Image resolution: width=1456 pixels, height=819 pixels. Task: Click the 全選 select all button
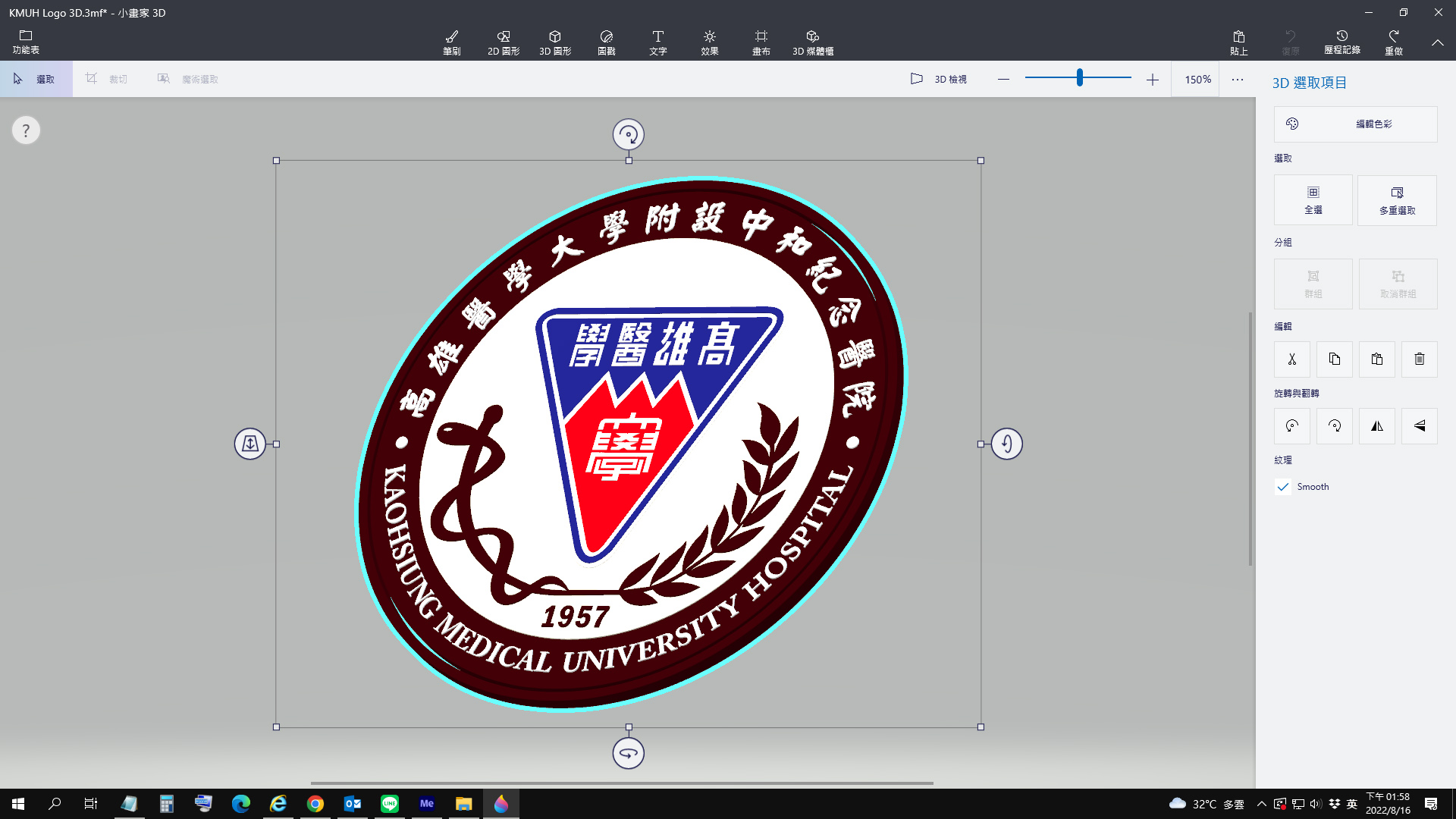(1313, 200)
